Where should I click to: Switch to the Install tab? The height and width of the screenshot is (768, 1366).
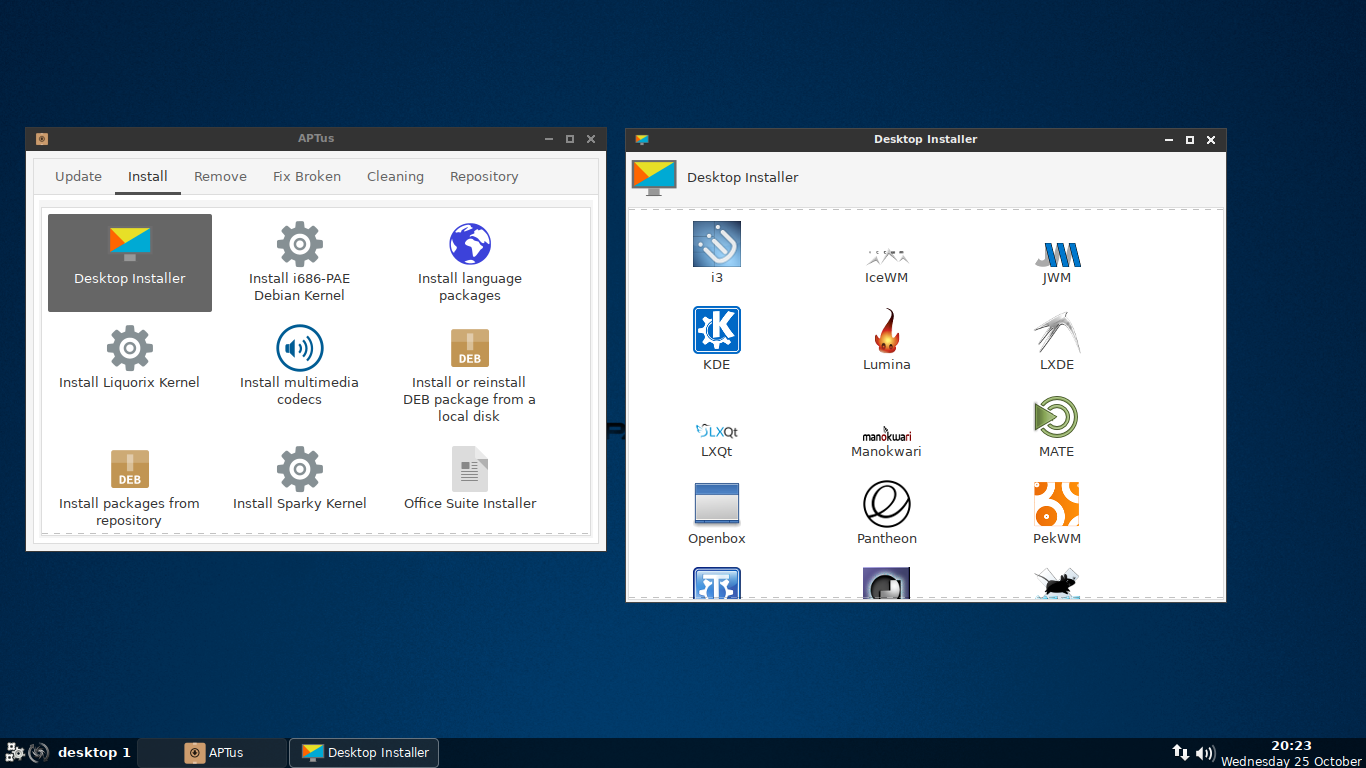point(148,176)
